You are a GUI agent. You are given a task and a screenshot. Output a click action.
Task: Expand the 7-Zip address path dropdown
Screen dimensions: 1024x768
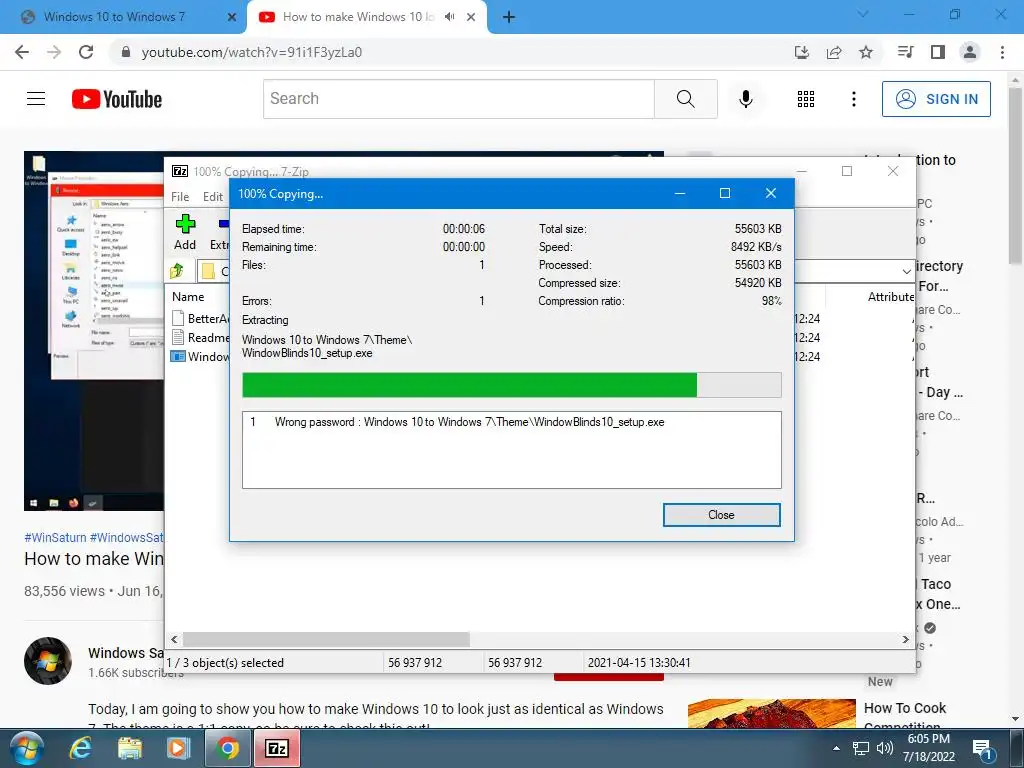(x=906, y=270)
